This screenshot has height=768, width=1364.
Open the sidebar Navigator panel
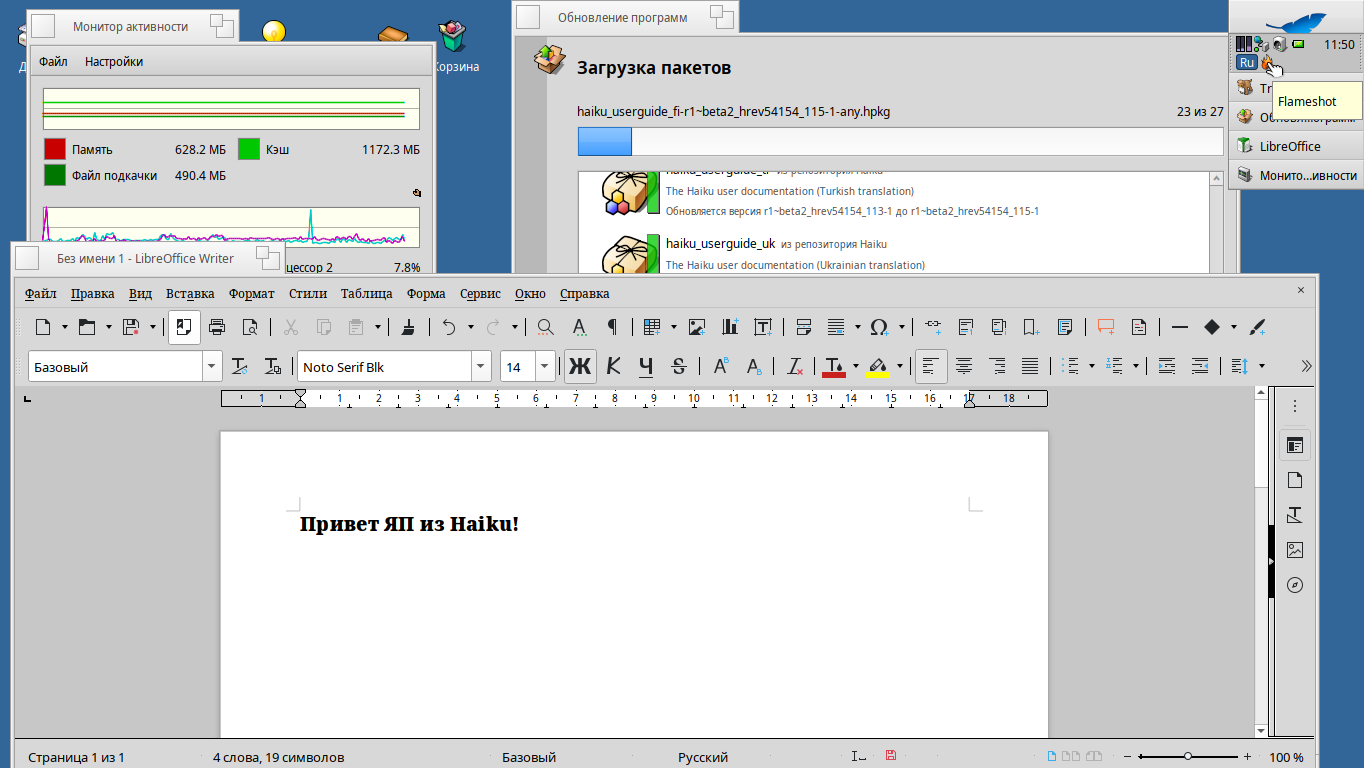[x=1295, y=585]
